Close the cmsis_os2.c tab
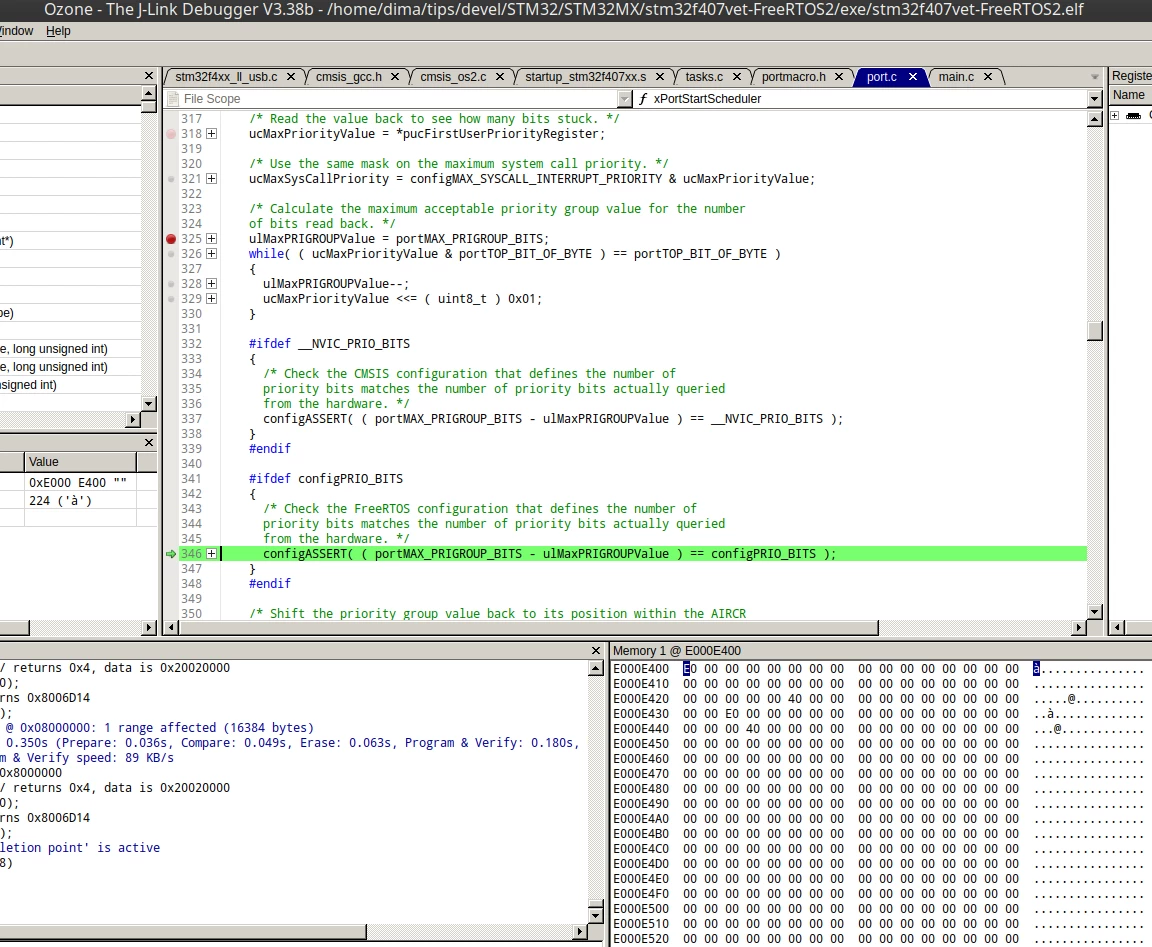The height and width of the screenshot is (947, 1152). [x=500, y=76]
